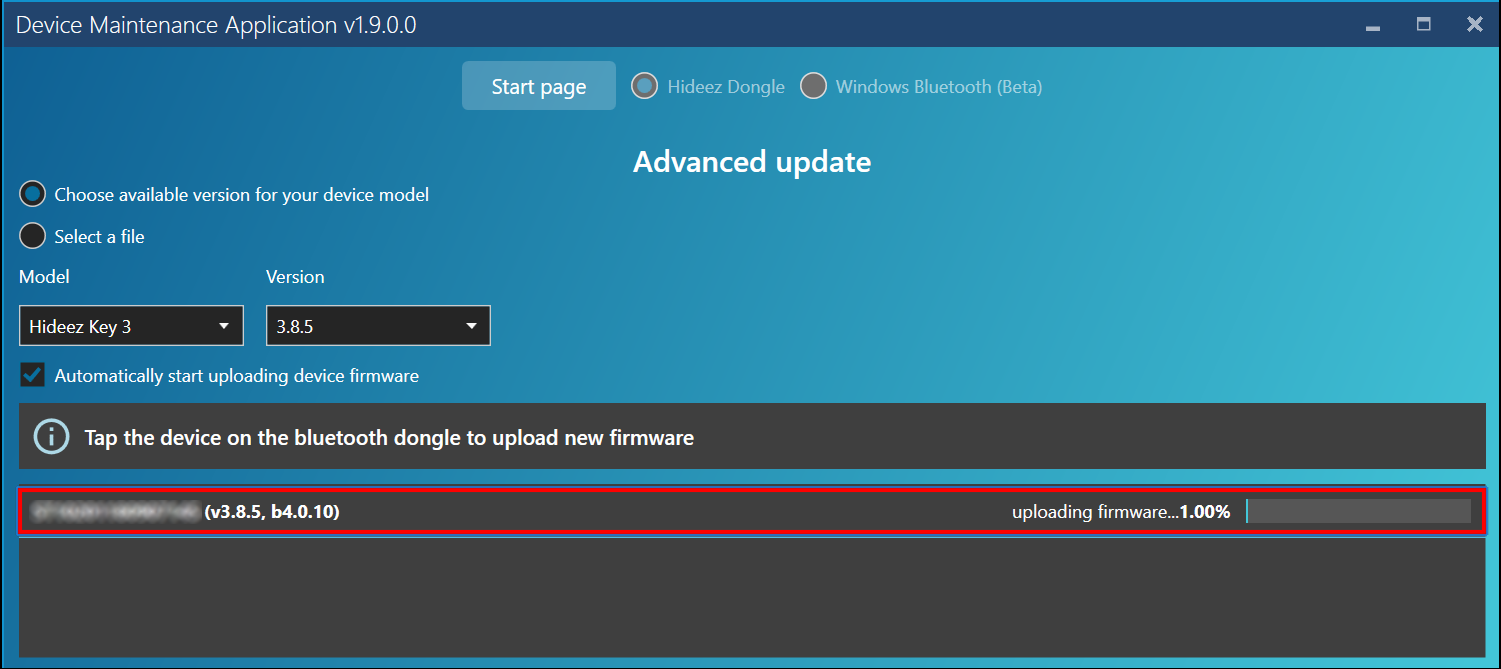The width and height of the screenshot is (1501, 669).
Task: Open the Model dropdown showing Hideez Key 3
Action: click(131, 326)
